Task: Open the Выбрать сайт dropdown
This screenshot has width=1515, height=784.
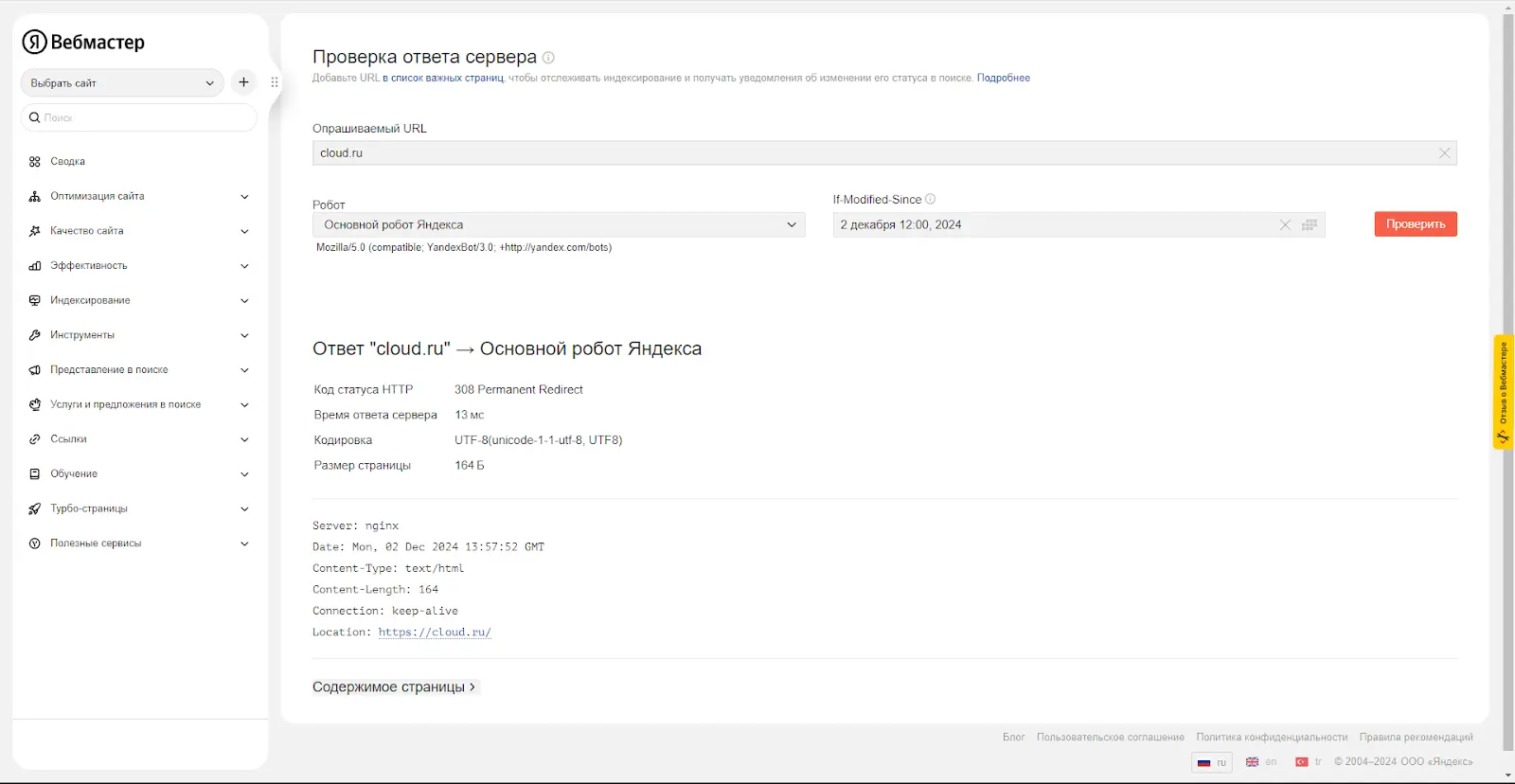Action: point(122,82)
